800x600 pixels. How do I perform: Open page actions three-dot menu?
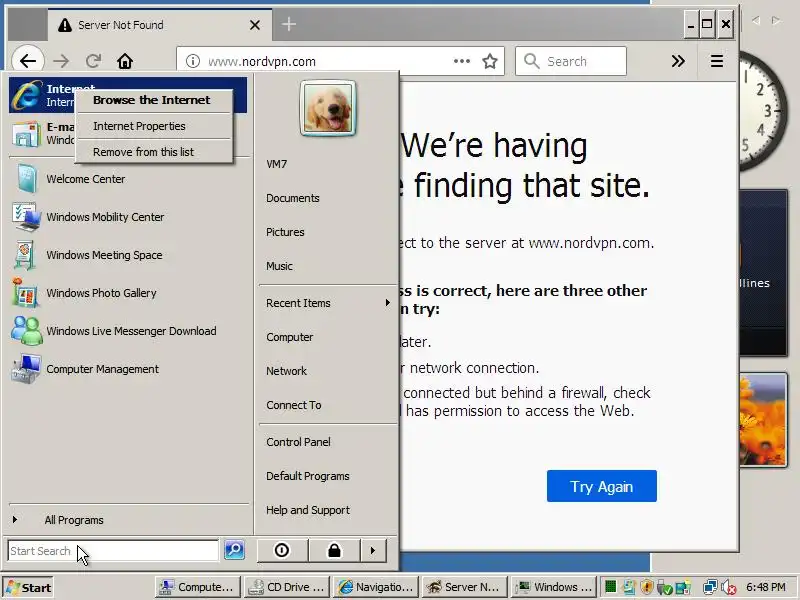(462, 61)
